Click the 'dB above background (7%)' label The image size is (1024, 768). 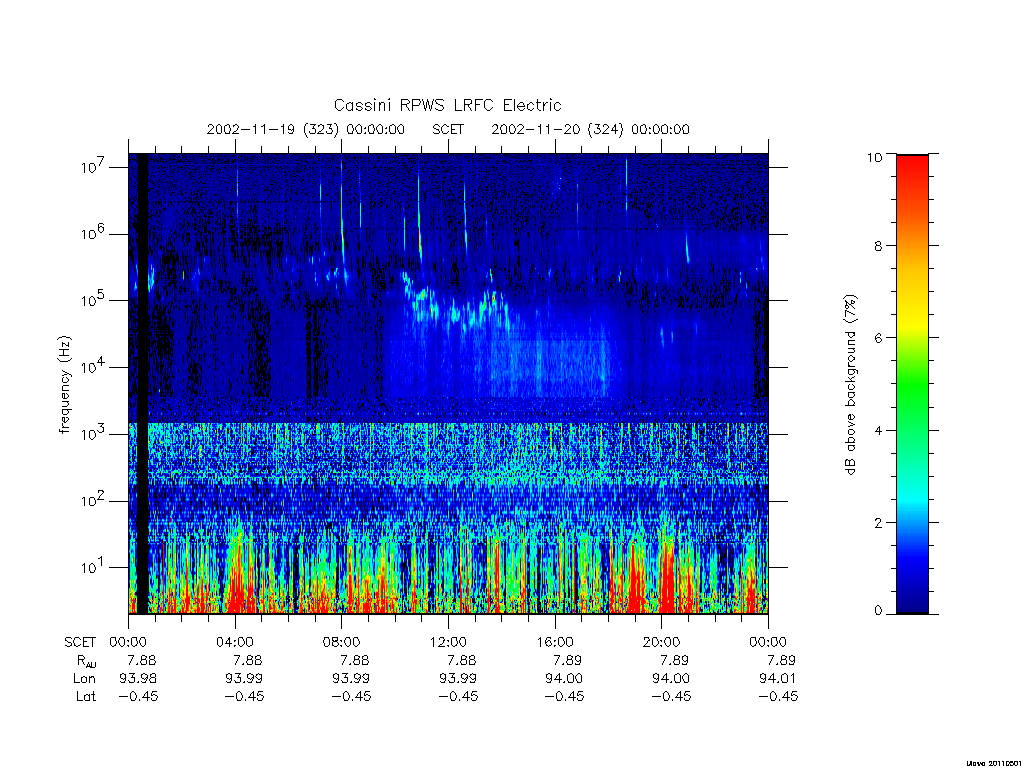click(x=850, y=385)
